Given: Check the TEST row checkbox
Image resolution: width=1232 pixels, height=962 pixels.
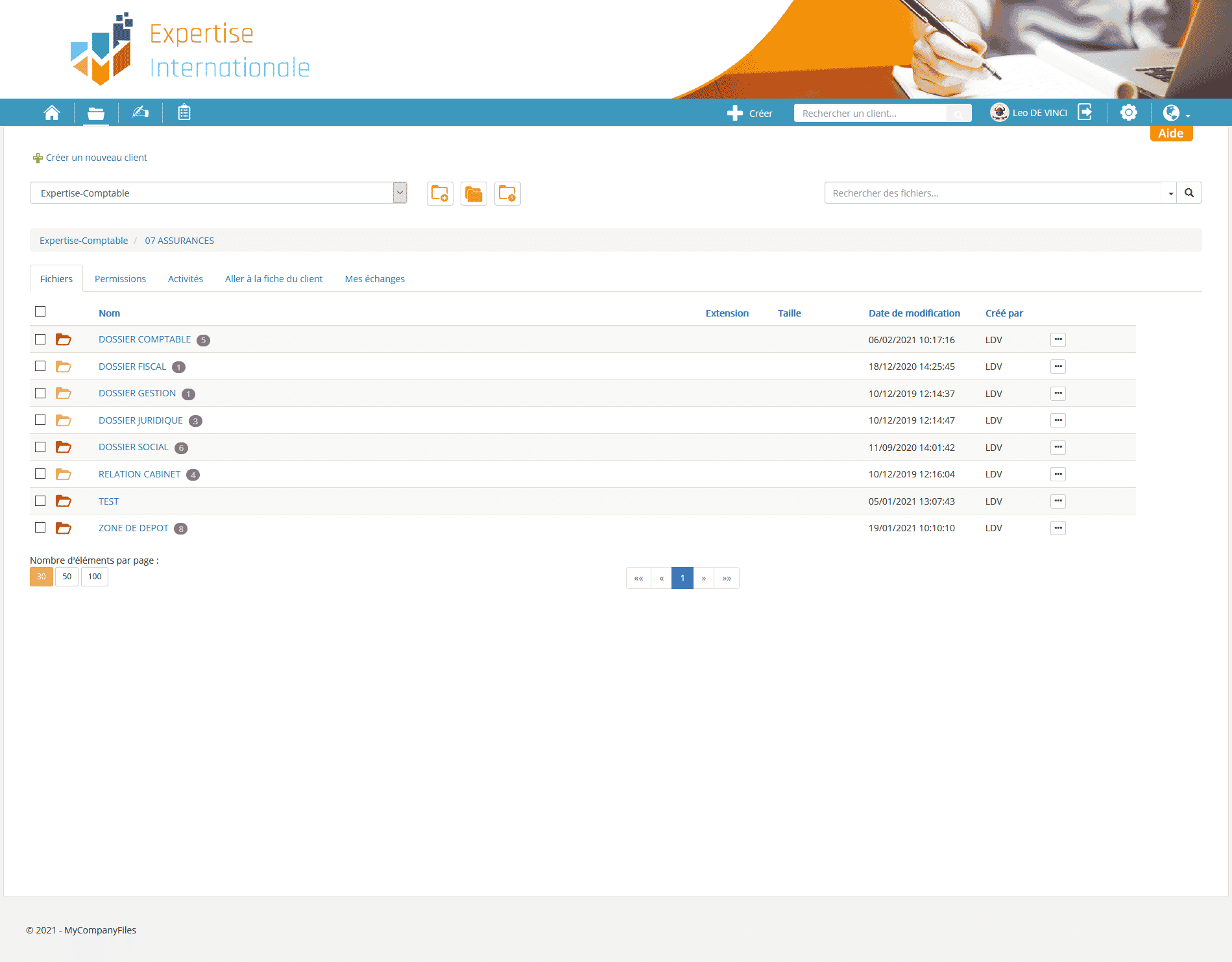Looking at the screenshot, I should [x=40, y=501].
